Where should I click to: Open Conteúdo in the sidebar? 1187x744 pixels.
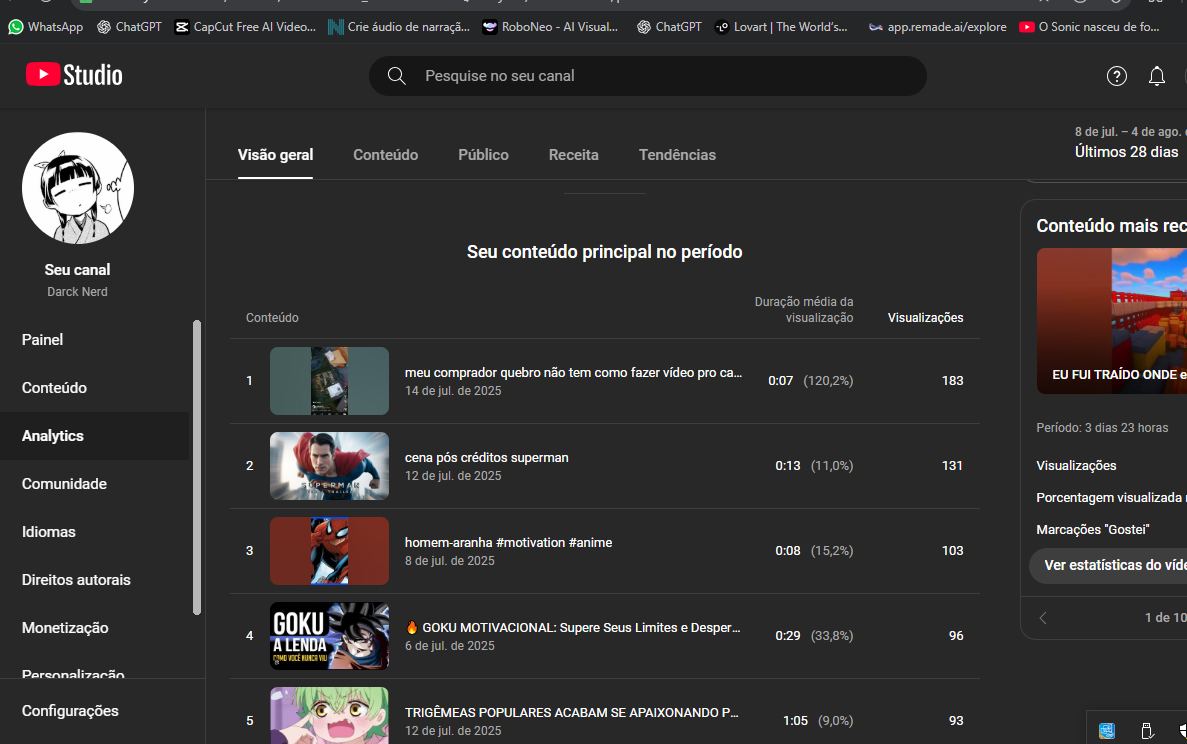point(95,388)
